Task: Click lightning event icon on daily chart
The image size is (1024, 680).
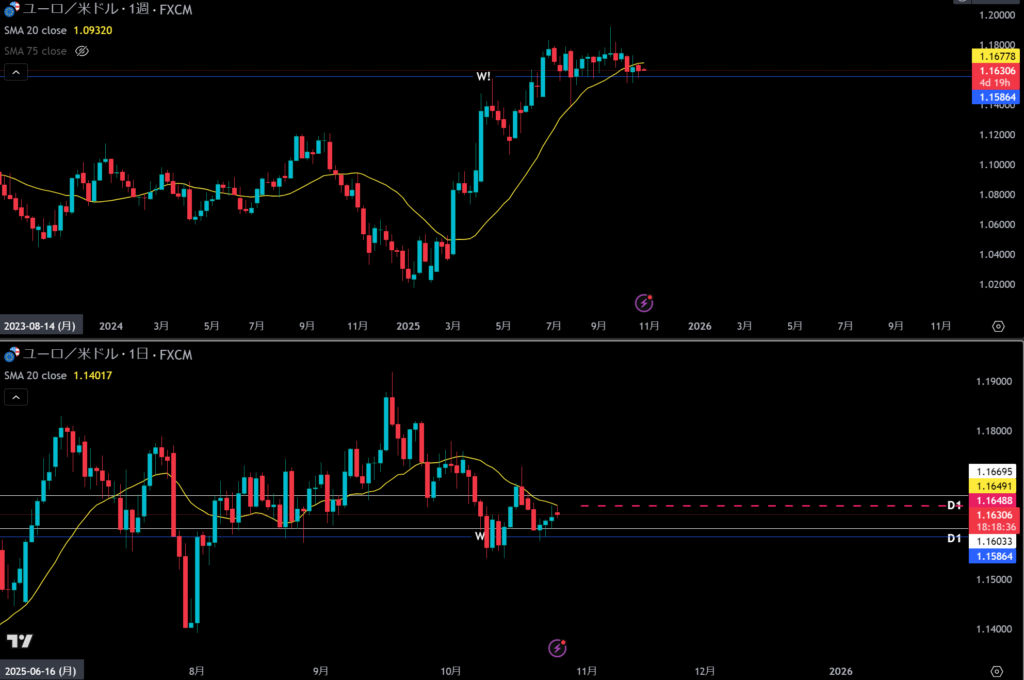Action: point(558,648)
